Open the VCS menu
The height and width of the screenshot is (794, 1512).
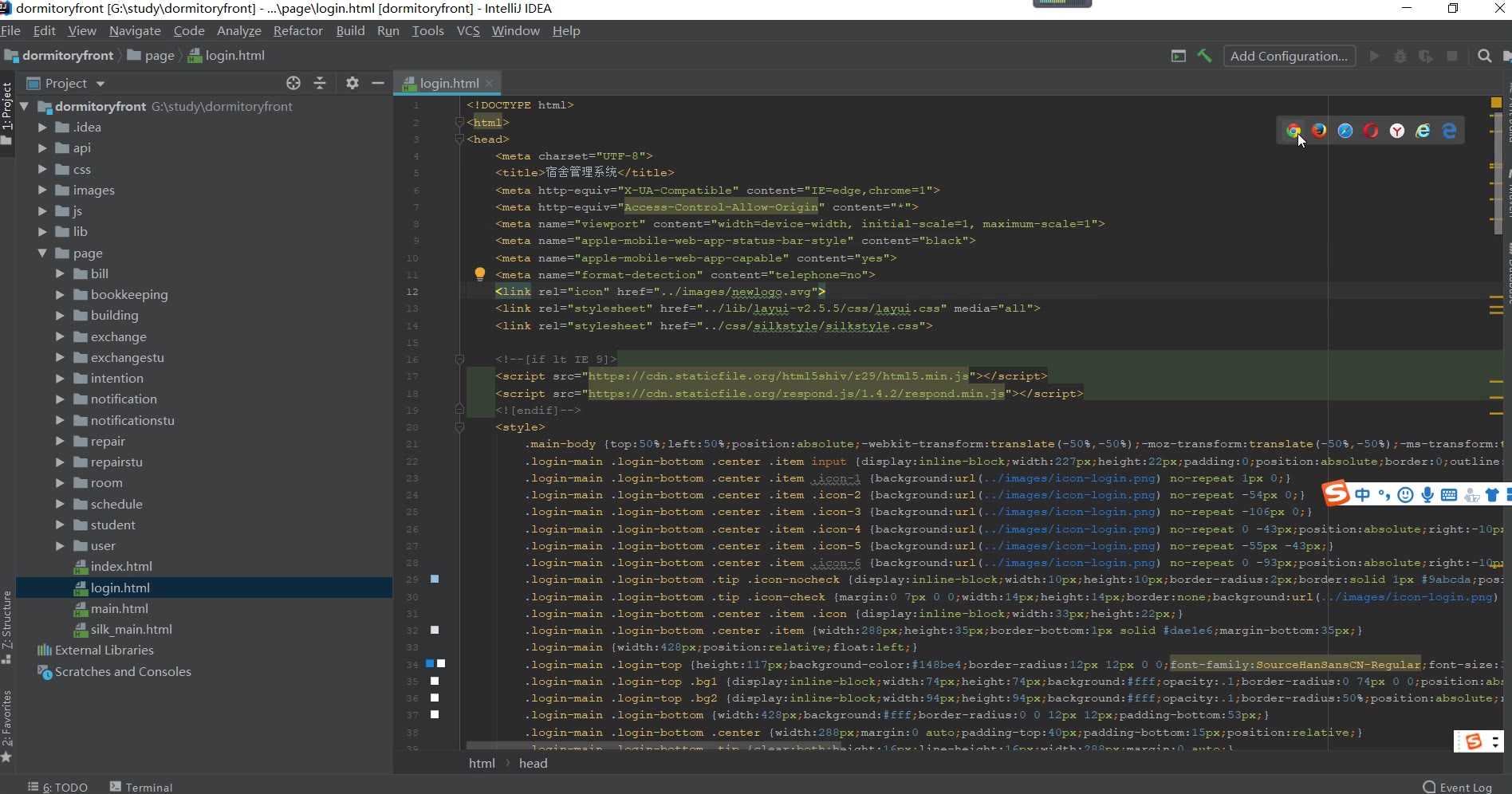click(468, 30)
